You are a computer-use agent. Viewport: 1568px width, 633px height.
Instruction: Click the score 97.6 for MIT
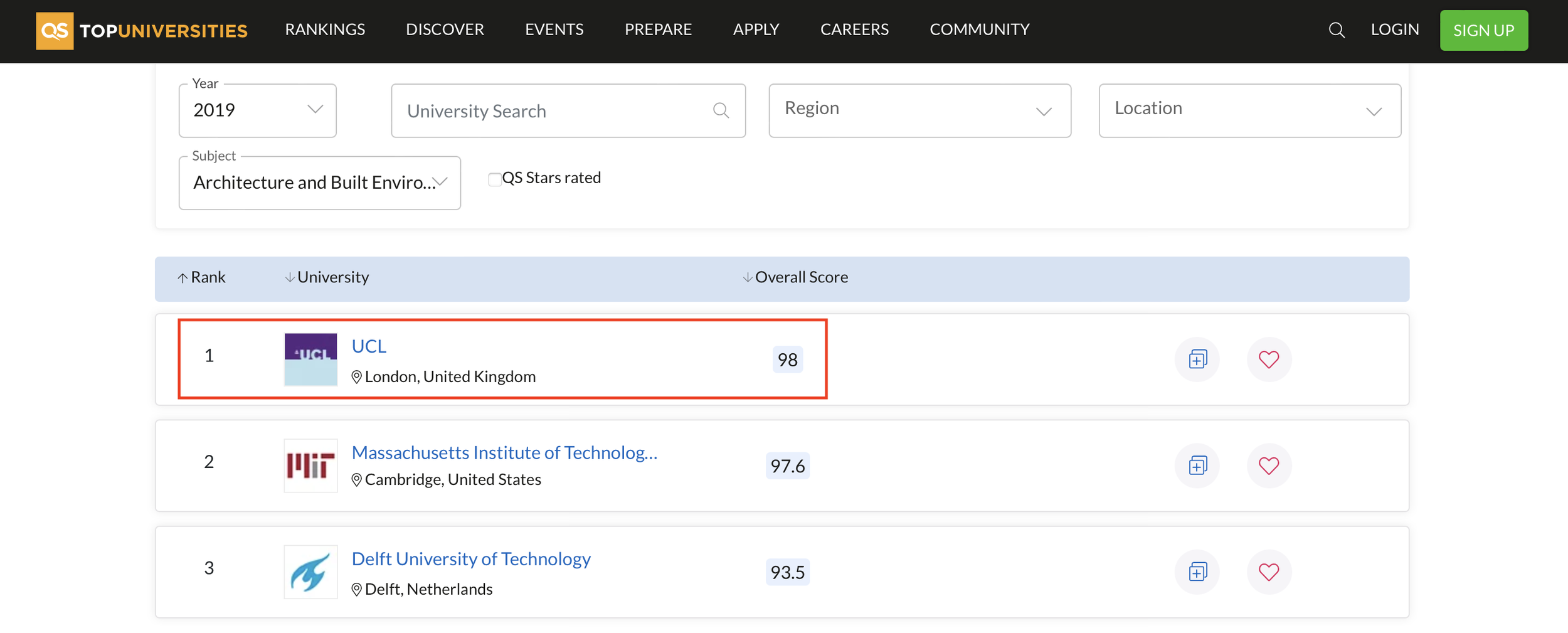(788, 466)
